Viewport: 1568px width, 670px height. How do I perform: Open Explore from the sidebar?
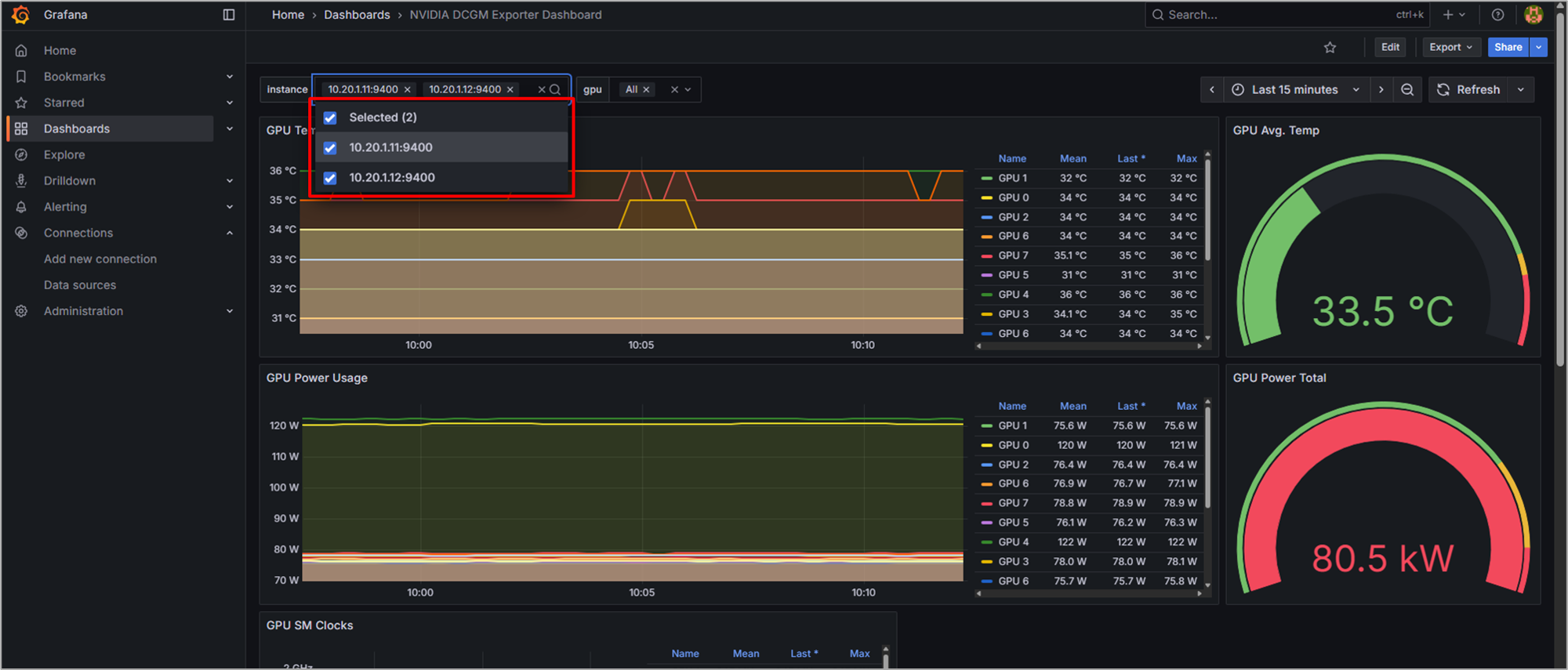point(64,155)
